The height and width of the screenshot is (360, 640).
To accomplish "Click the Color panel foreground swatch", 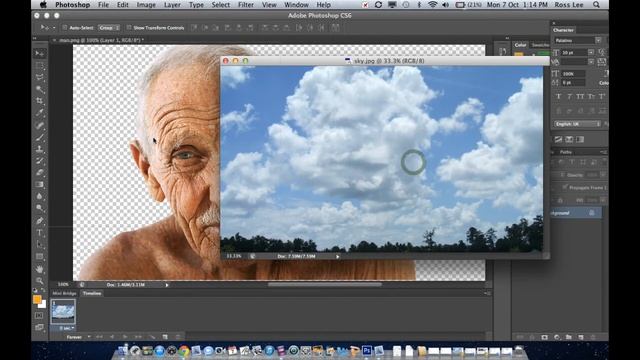I will [x=519, y=55].
